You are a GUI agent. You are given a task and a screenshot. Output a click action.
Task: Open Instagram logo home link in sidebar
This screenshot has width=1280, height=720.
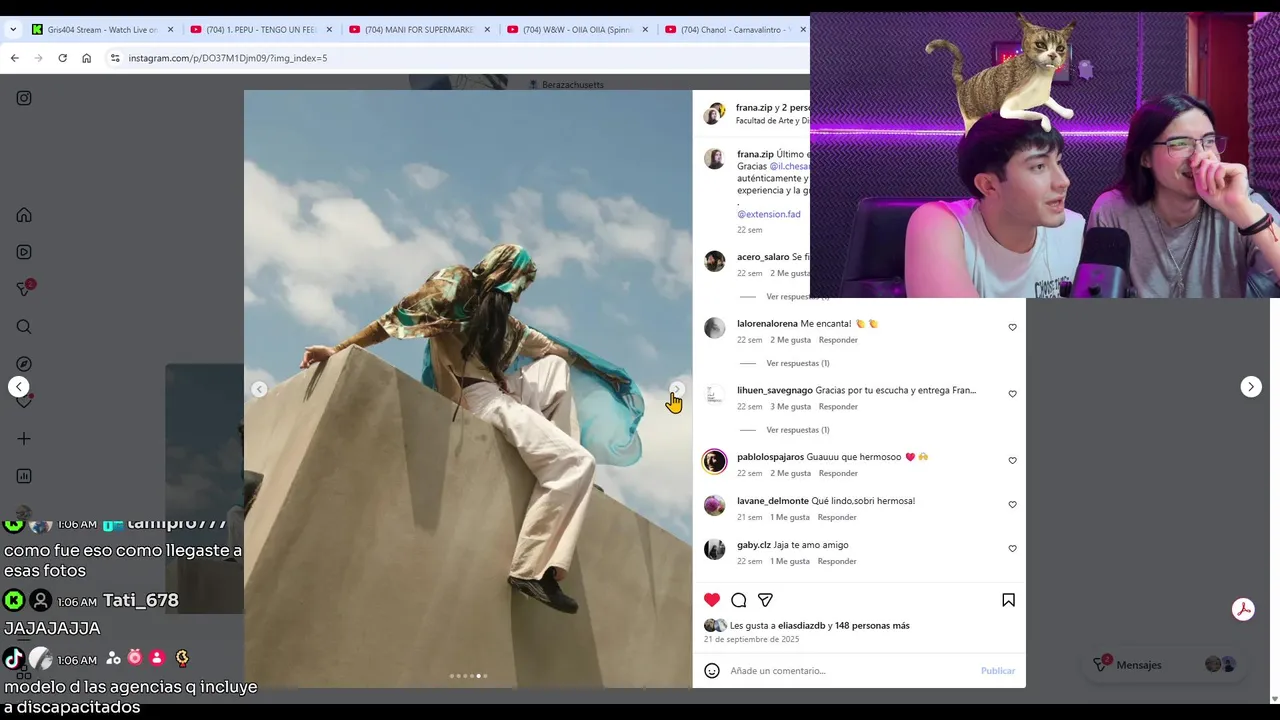pos(24,98)
